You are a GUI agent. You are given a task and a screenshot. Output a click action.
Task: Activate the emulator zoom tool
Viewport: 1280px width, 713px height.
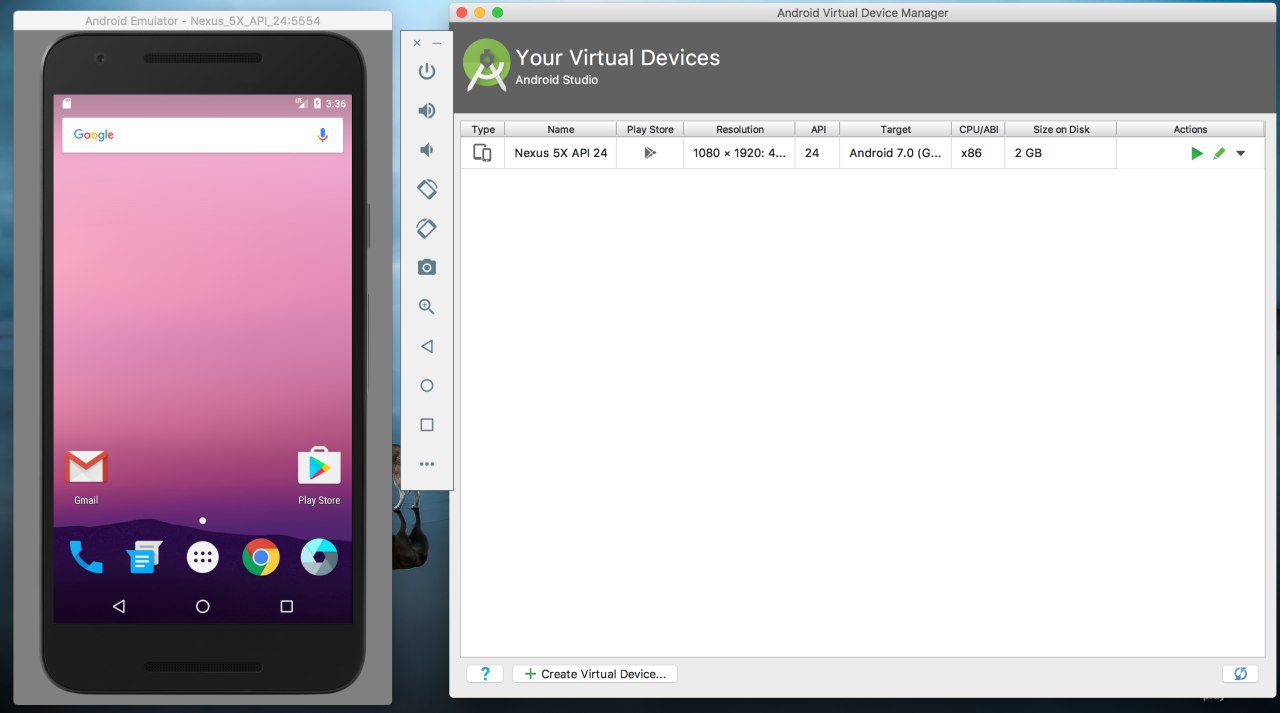point(427,307)
